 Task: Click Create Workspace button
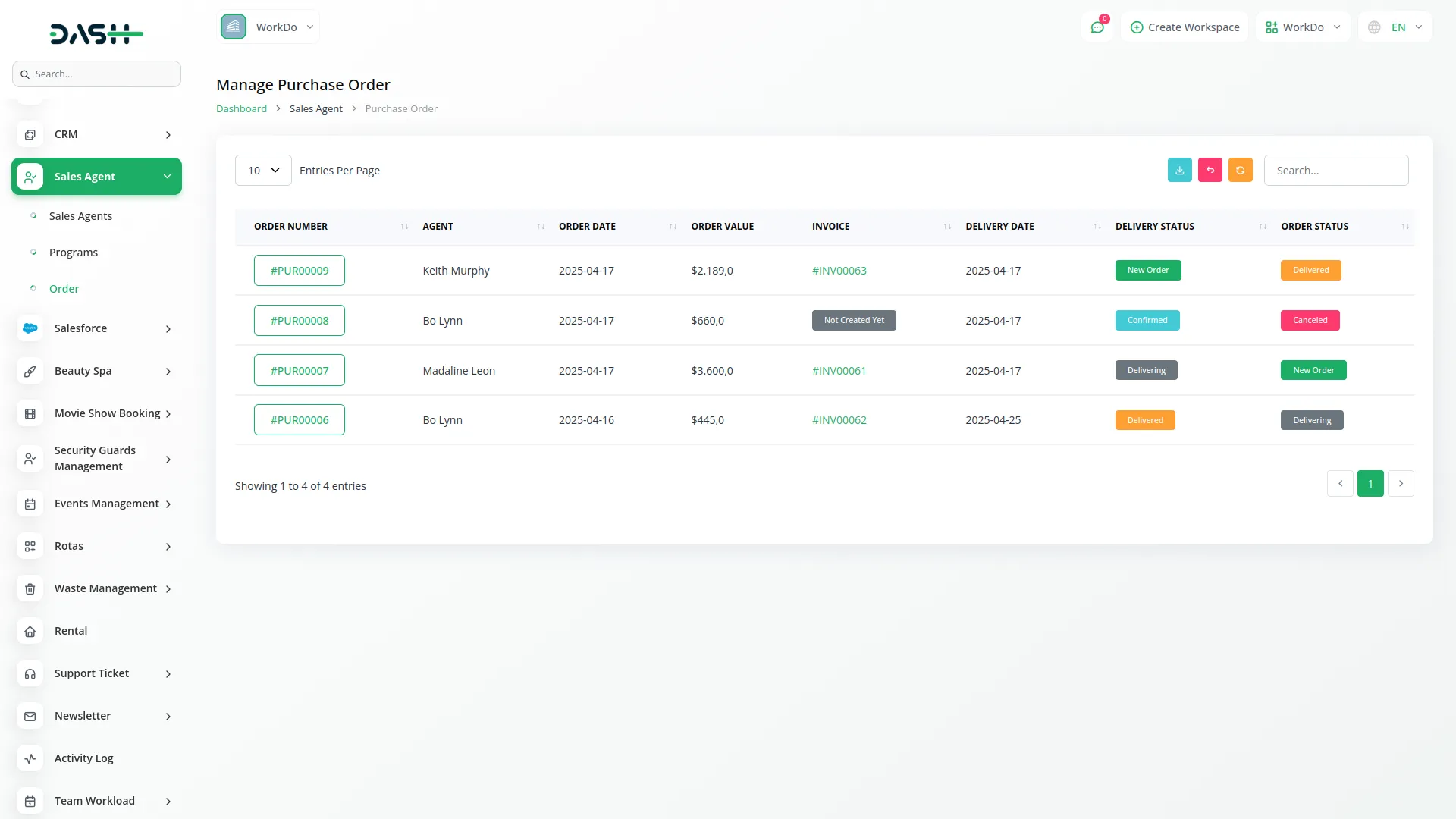click(x=1185, y=27)
